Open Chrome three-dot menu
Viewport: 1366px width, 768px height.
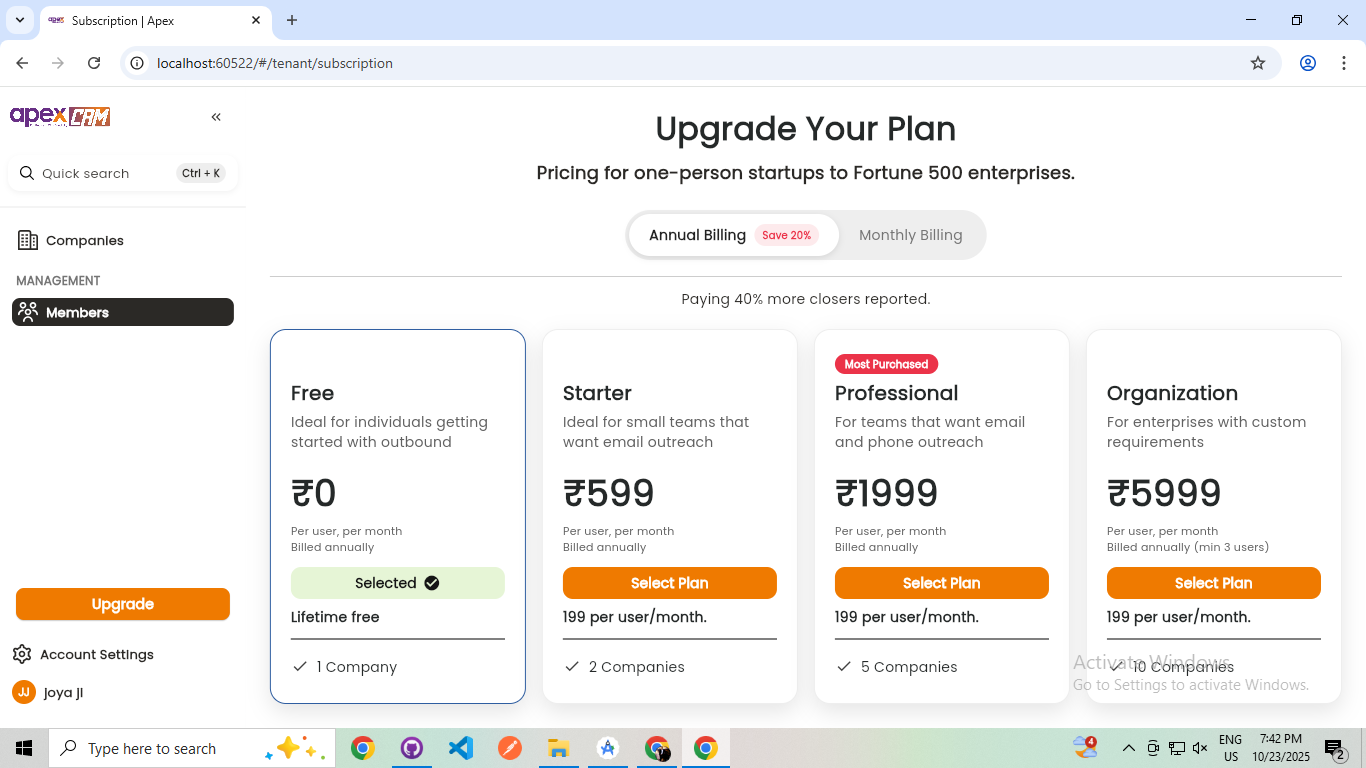coord(1344,63)
